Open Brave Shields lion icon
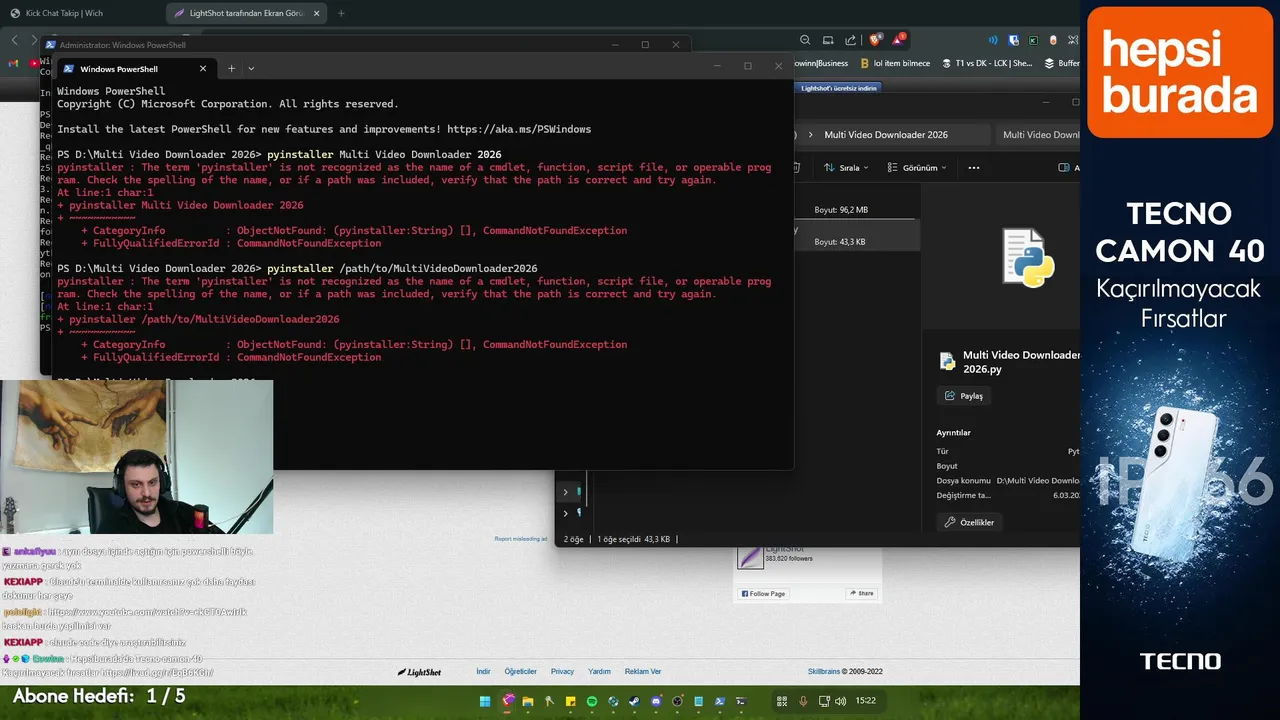1280x720 pixels. (875, 40)
